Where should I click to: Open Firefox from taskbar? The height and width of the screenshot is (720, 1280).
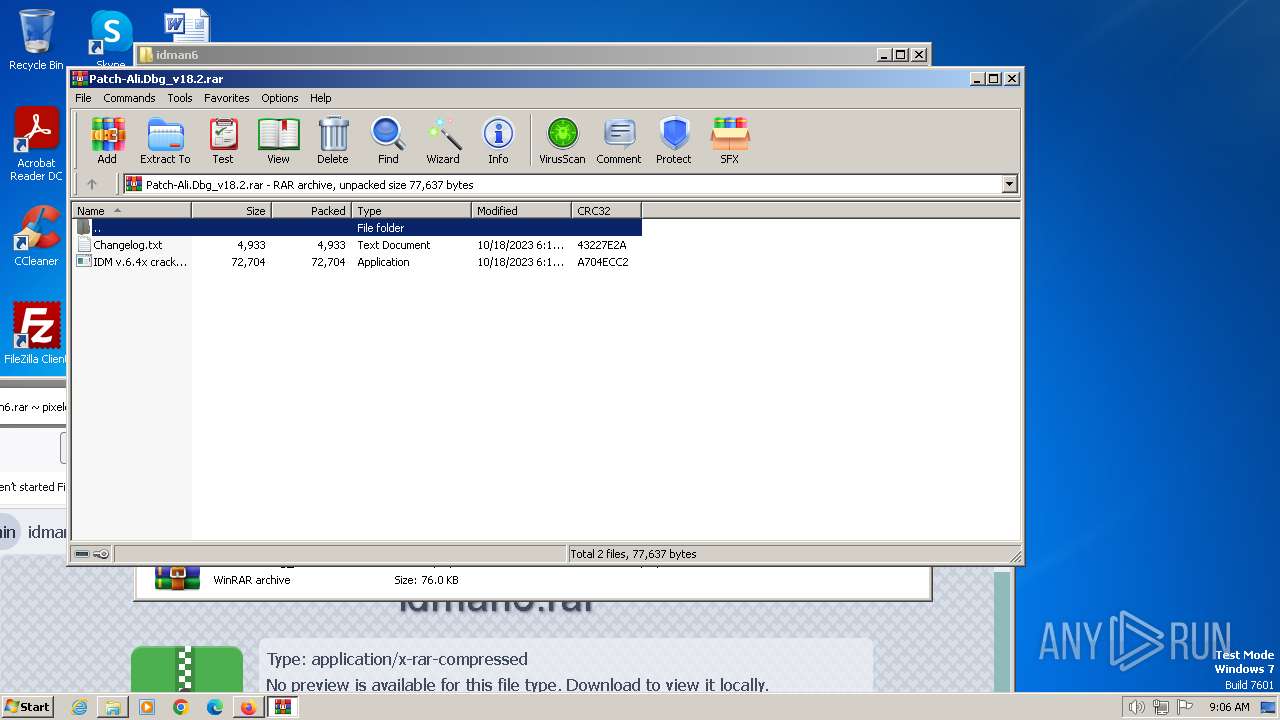click(x=248, y=707)
